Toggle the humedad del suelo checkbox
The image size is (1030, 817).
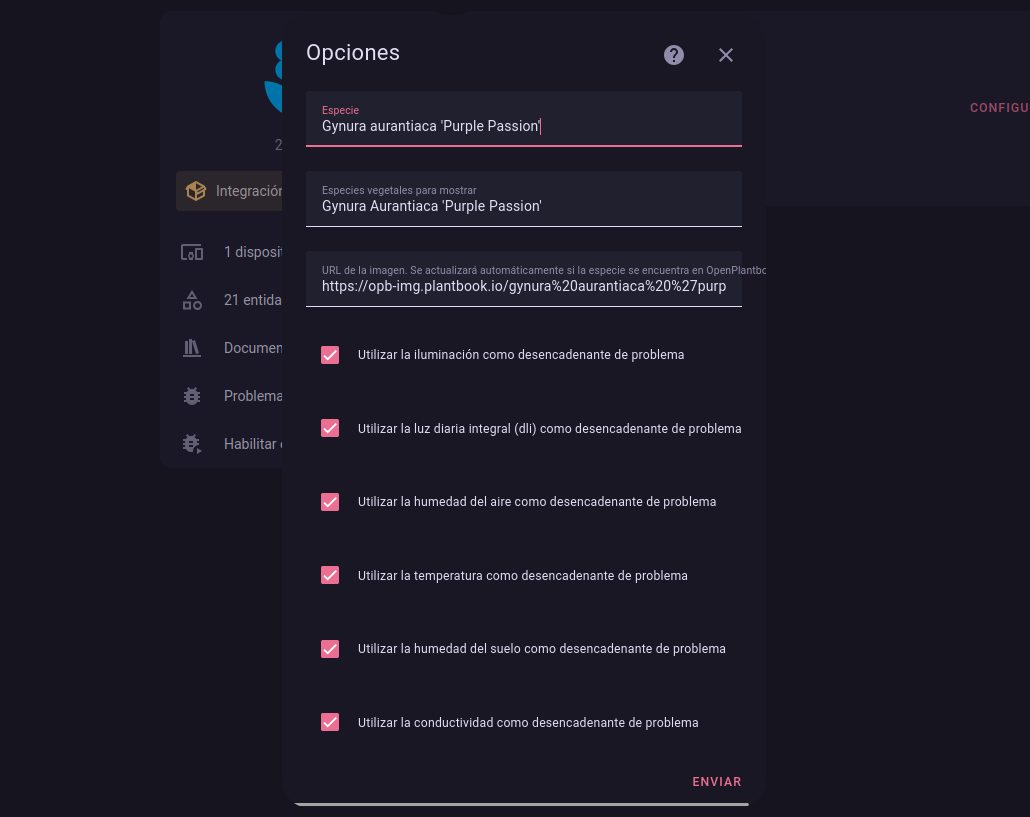tap(330, 649)
